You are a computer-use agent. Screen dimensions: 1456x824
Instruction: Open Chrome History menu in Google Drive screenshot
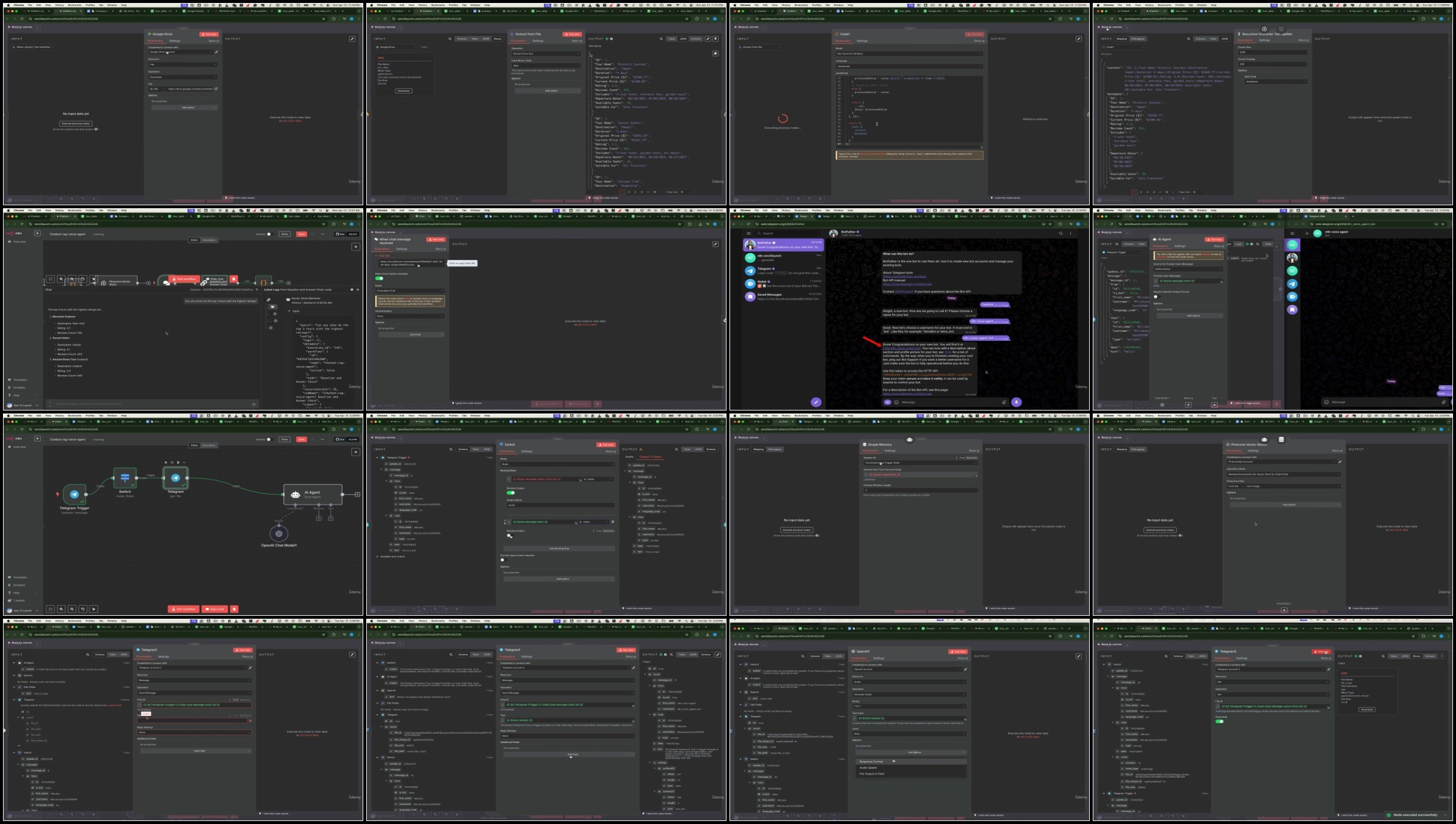(x=59, y=5)
